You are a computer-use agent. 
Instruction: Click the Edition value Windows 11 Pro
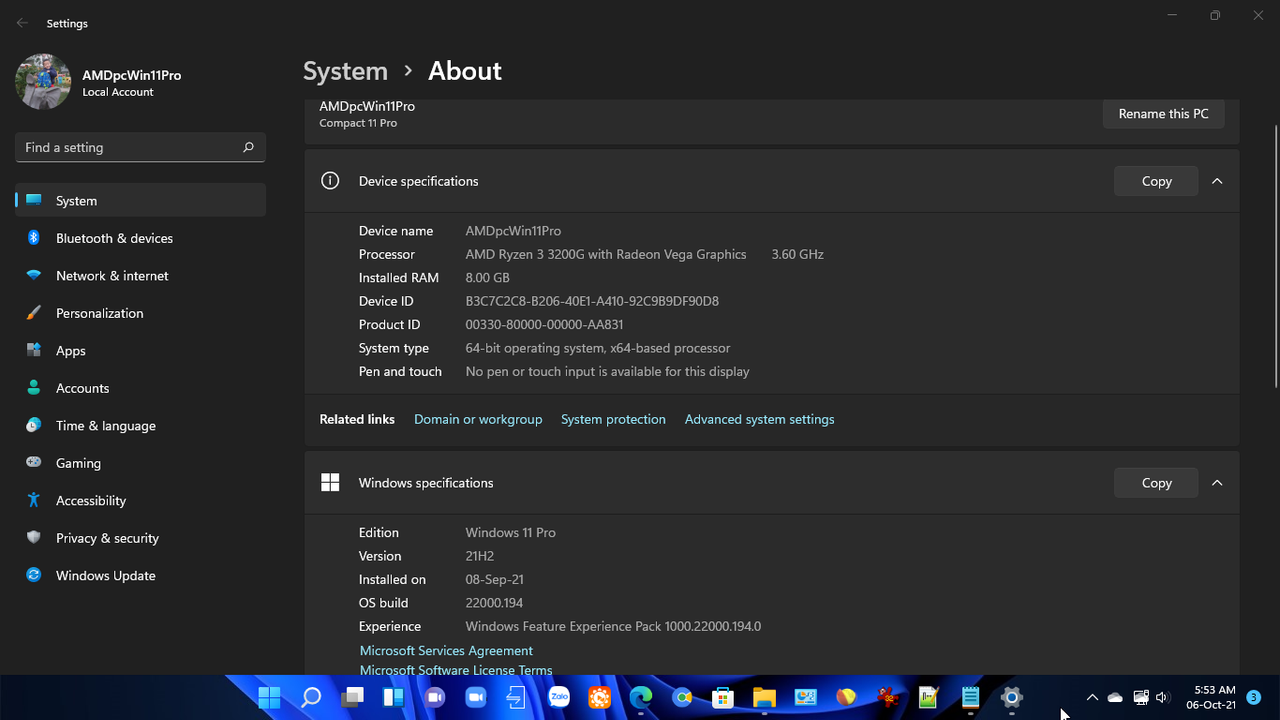[510, 533]
